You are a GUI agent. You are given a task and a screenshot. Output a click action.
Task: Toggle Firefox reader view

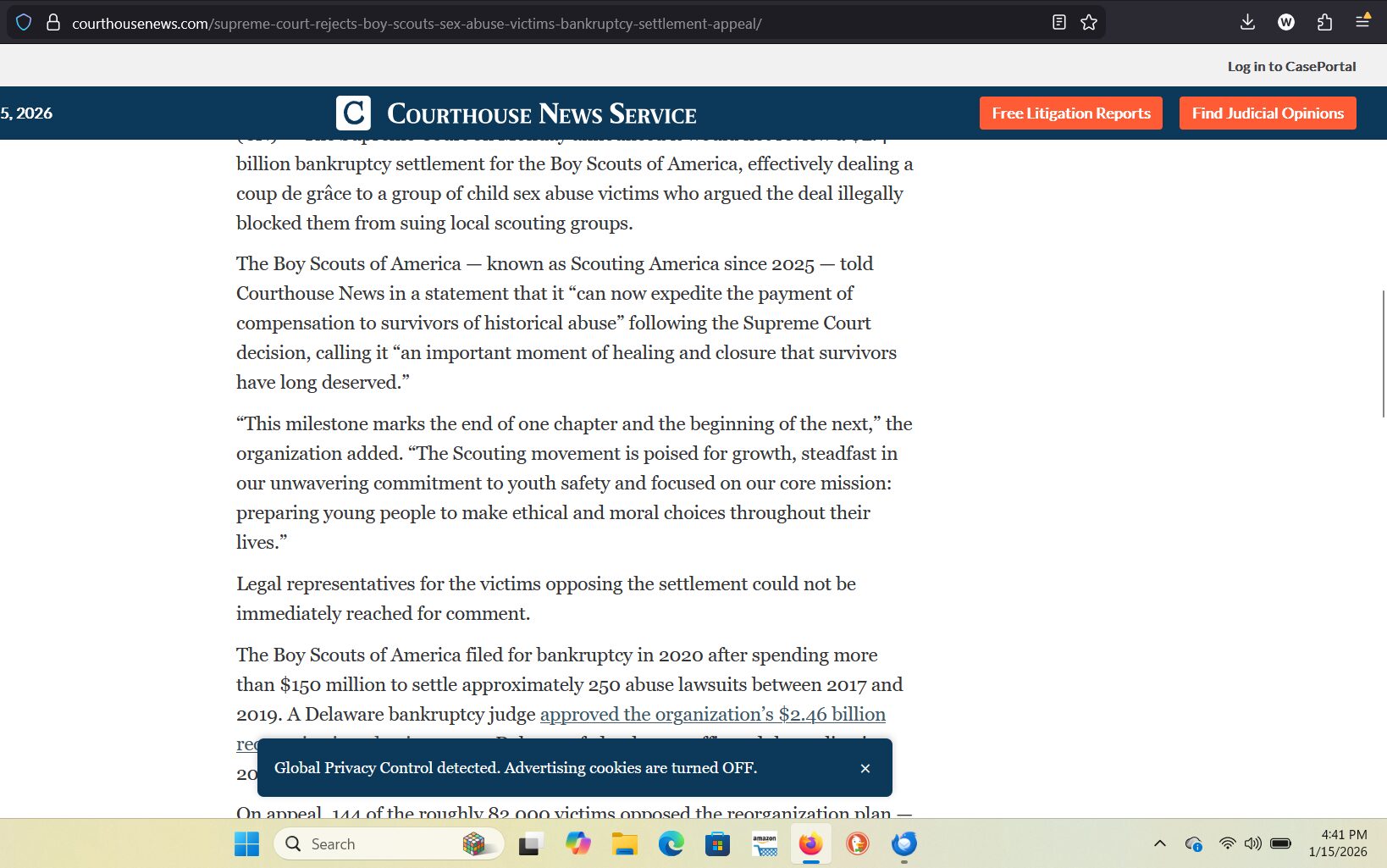tap(1058, 23)
